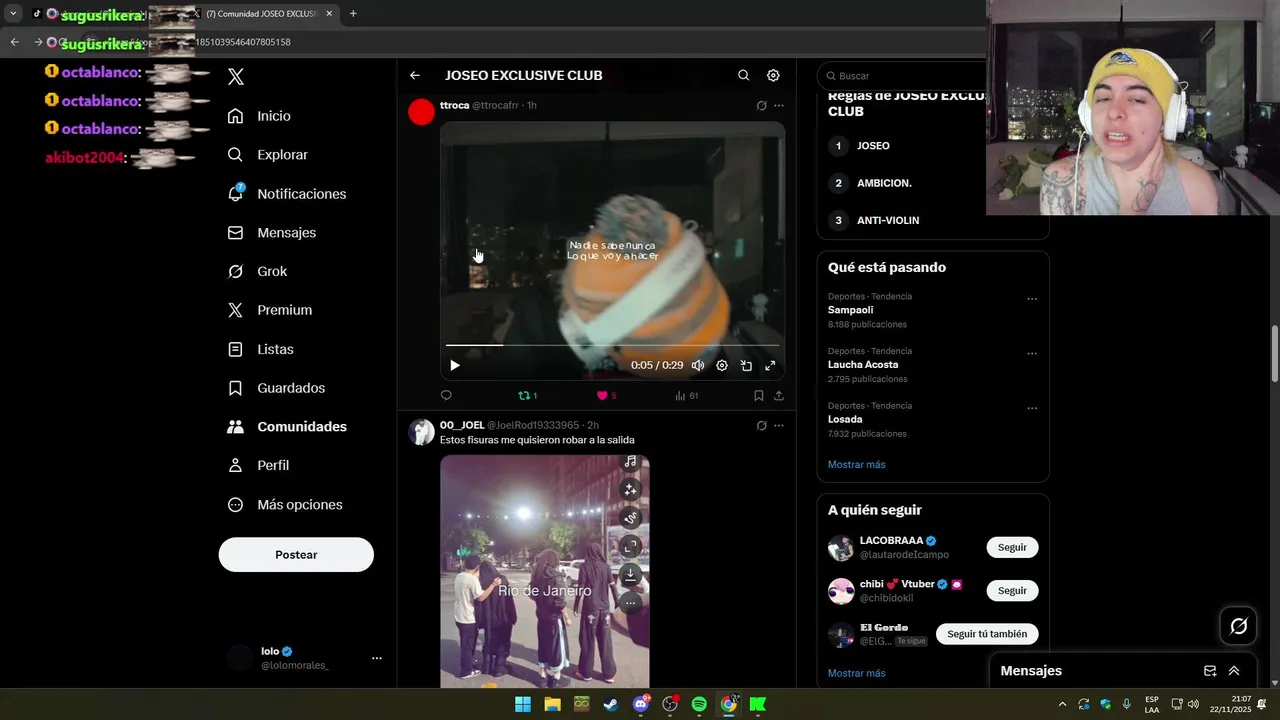Play the ttroca video
Viewport: 1280px width, 720px height.
tap(455, 366)
